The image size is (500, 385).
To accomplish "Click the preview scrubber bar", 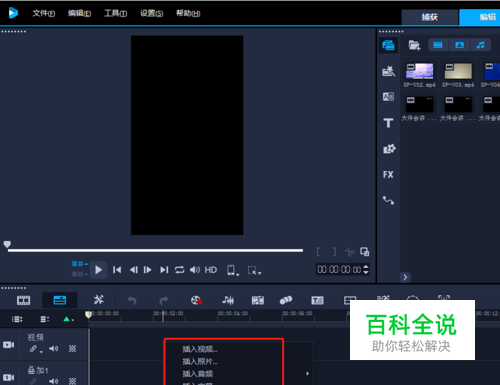I will [155, 250].
